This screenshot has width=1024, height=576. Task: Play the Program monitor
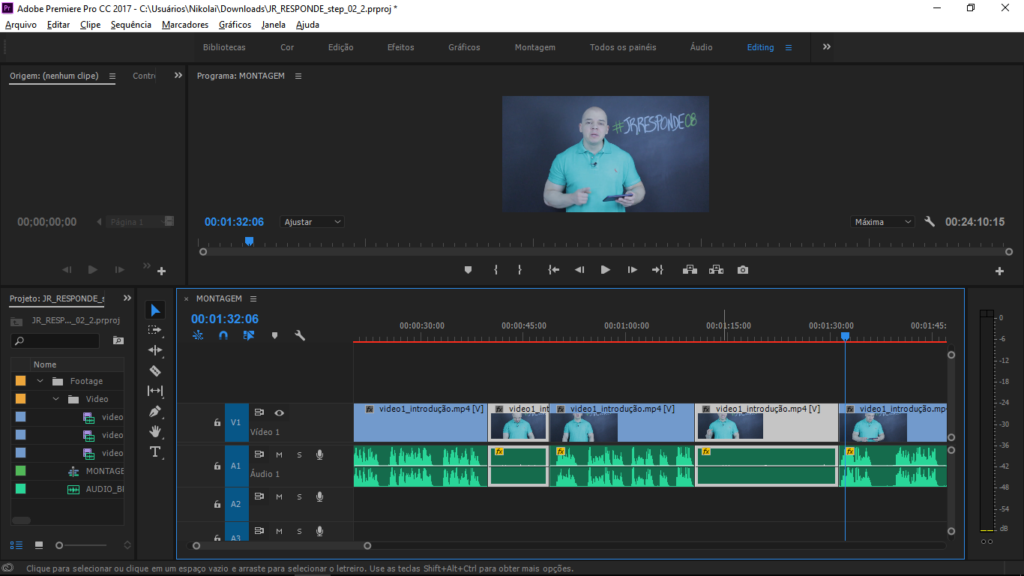click(x=605, y=270)
